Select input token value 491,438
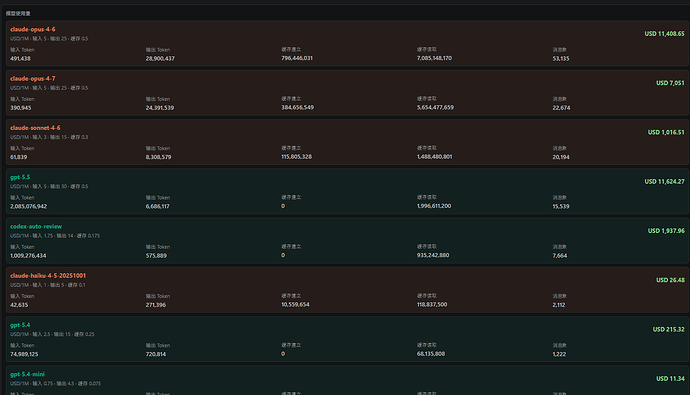 20,59
